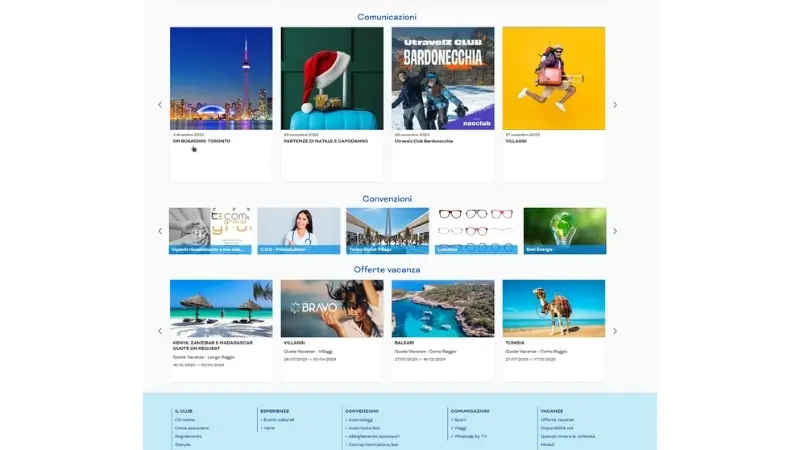Go to previous slide in Comunicazioni carousel
Image resolution: width=800 pixels, height=450 pixels.
coord(160,105)
